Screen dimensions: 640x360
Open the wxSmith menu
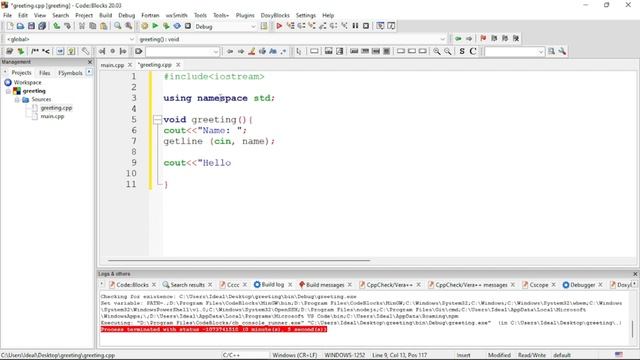click(176, 15)
